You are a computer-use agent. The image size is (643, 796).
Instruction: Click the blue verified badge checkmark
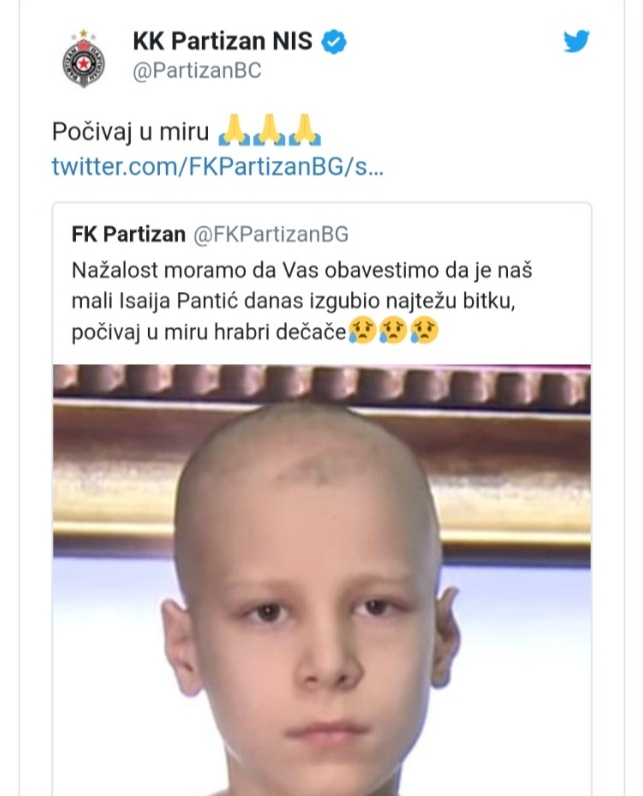pyautogui.click(x=334, y=42)
